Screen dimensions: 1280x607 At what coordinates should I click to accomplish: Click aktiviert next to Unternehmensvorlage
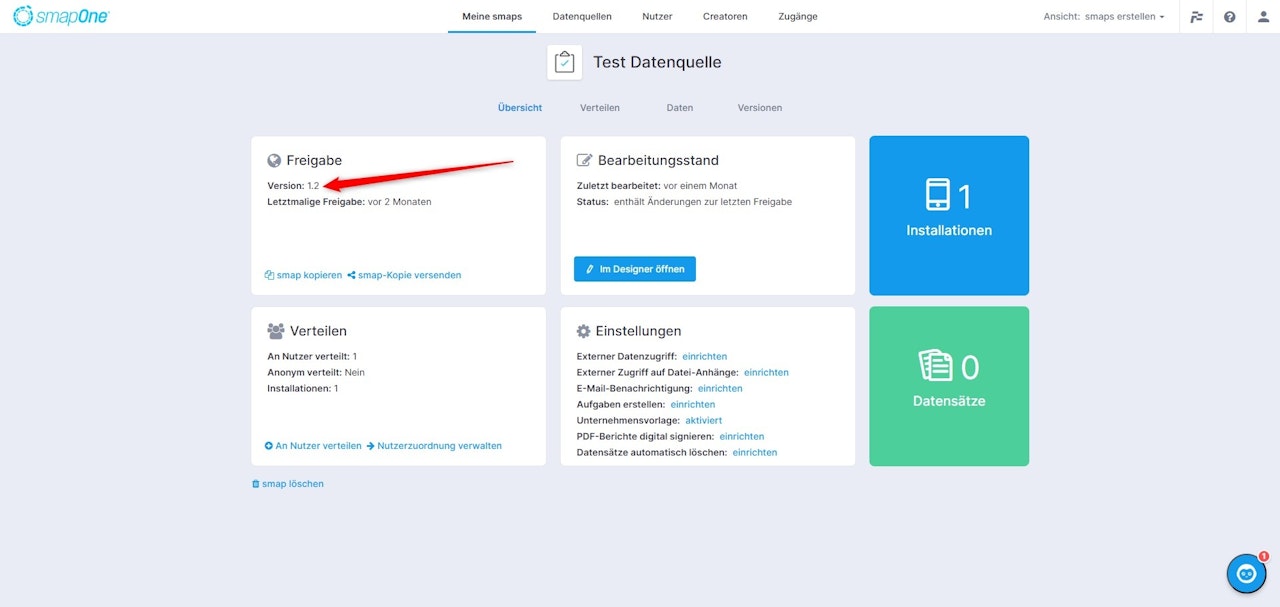(x=703, y=420)
